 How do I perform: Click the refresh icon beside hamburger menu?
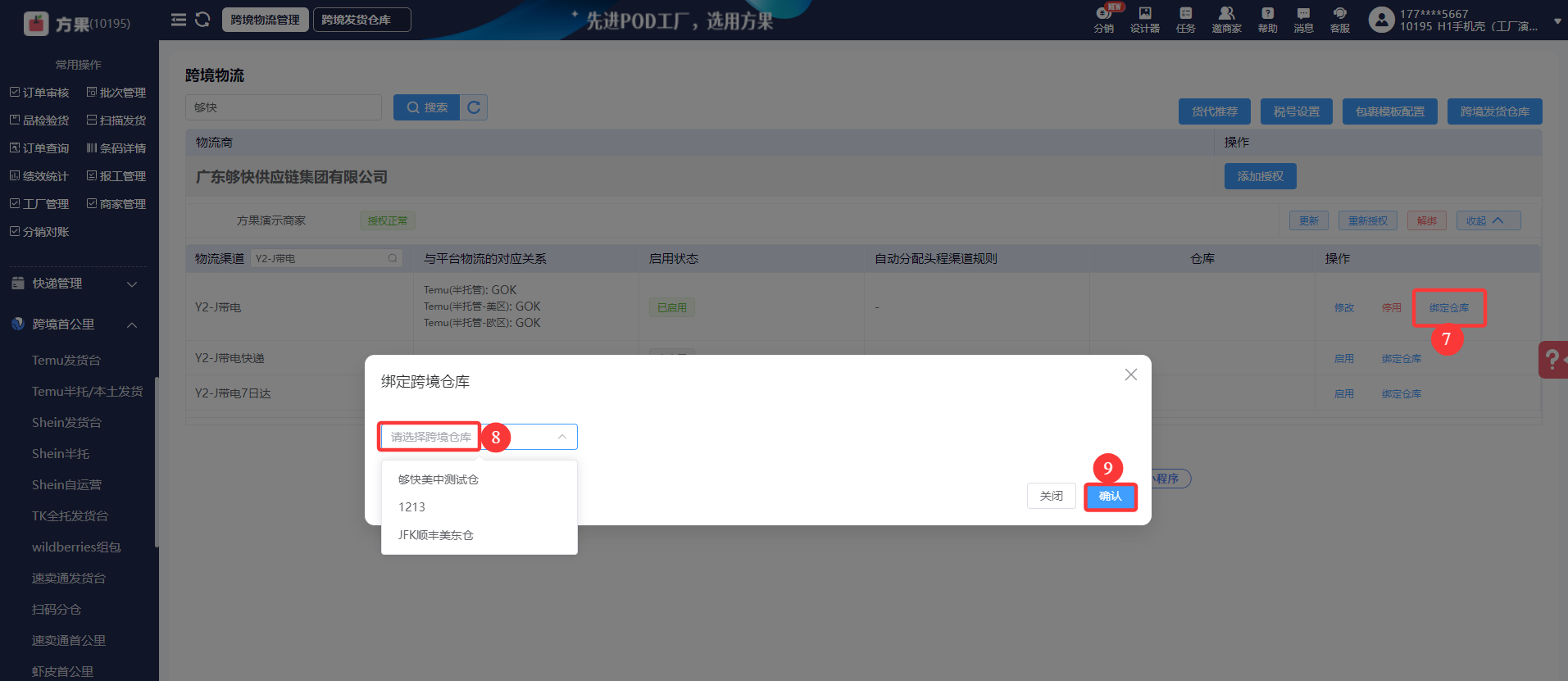pyautogui.click(x=202, y=20)
